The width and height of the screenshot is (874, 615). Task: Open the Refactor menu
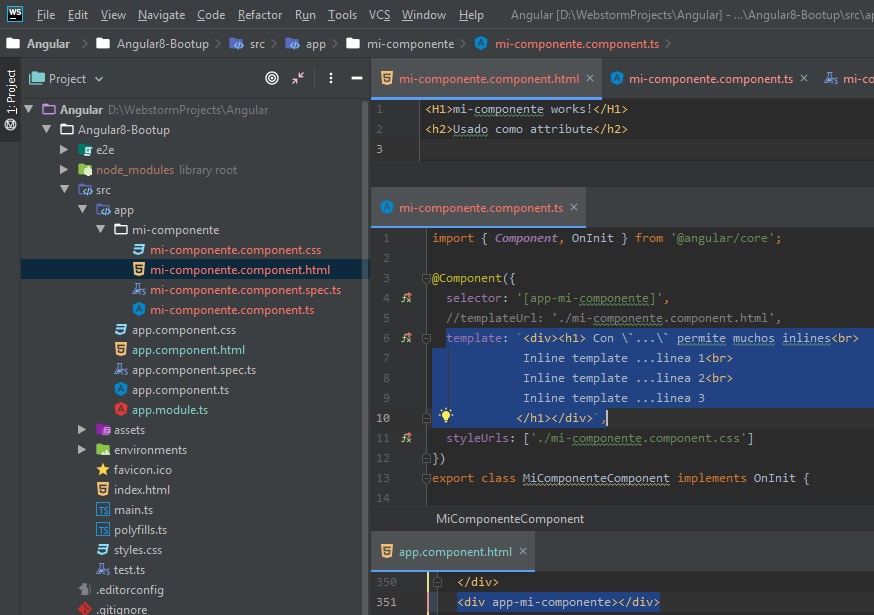[x=260, y=15]
